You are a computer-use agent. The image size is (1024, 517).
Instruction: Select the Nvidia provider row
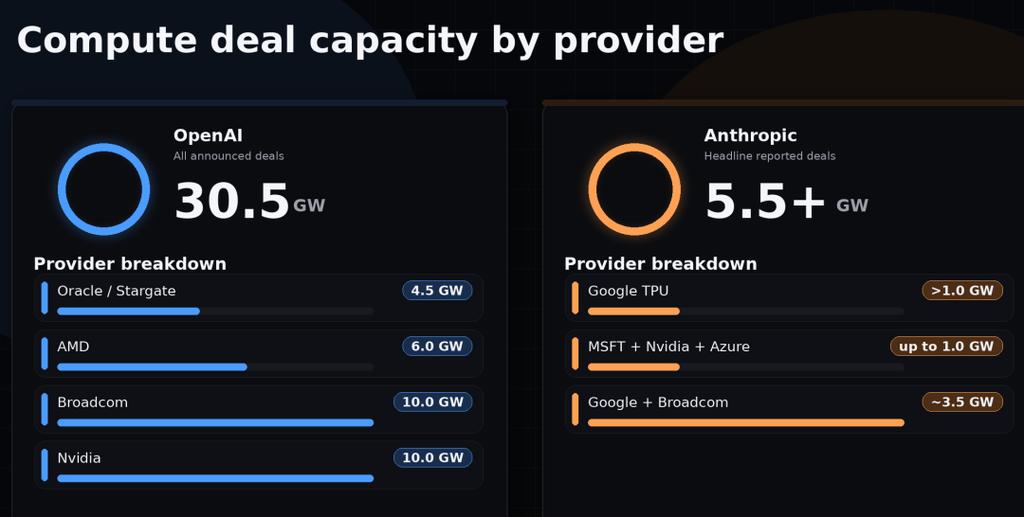258,465
